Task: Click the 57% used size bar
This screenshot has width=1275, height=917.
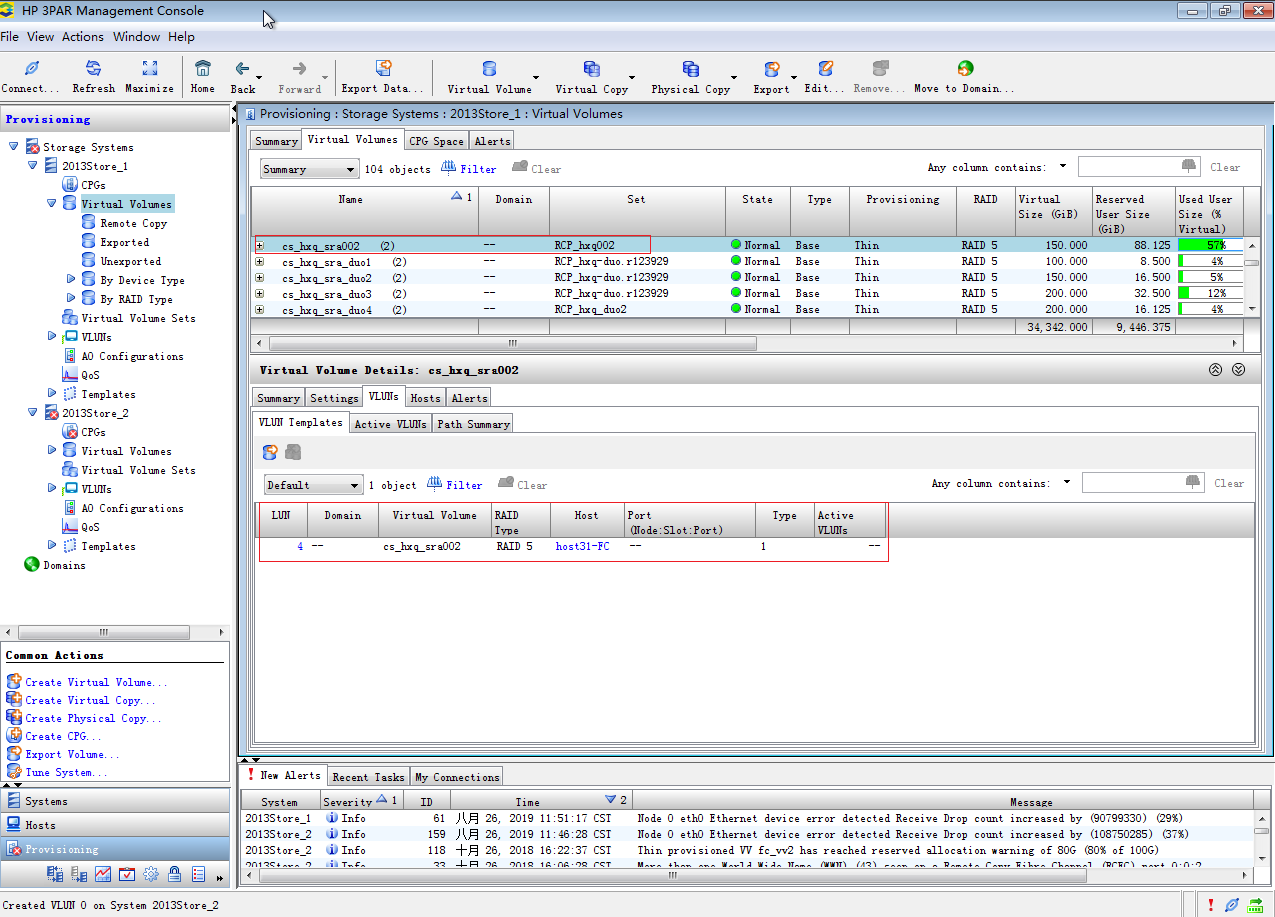Action: tap(1210, 246)
